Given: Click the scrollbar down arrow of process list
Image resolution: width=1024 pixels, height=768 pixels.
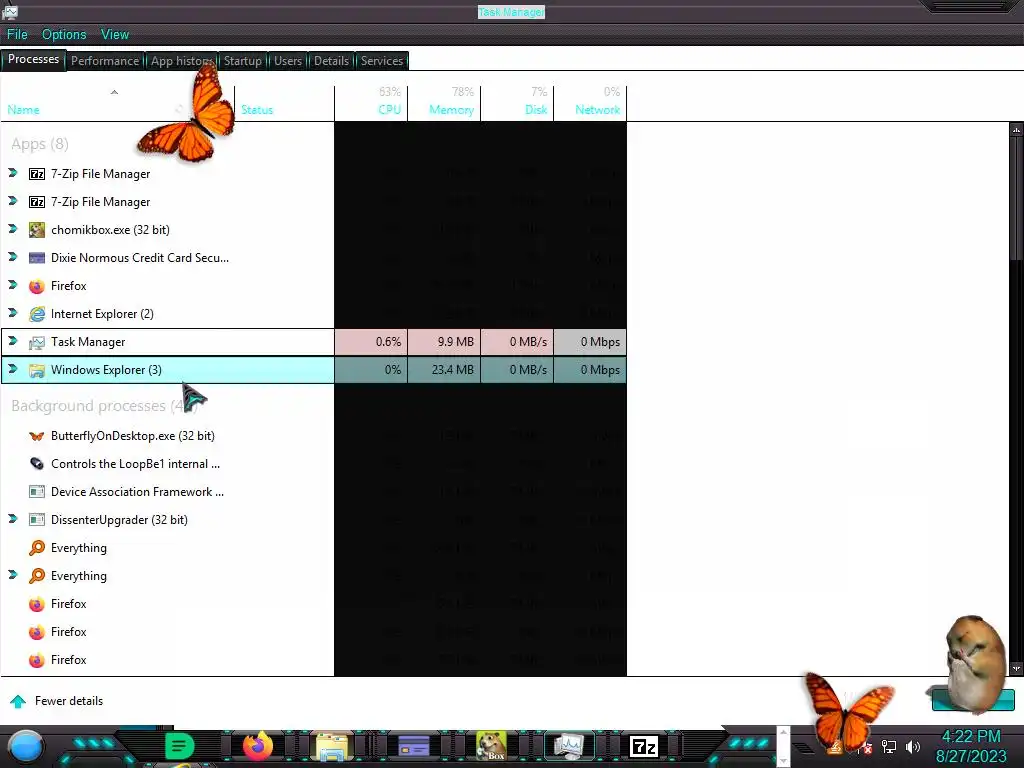Looking at the screenshot, I should (1016, 668).
